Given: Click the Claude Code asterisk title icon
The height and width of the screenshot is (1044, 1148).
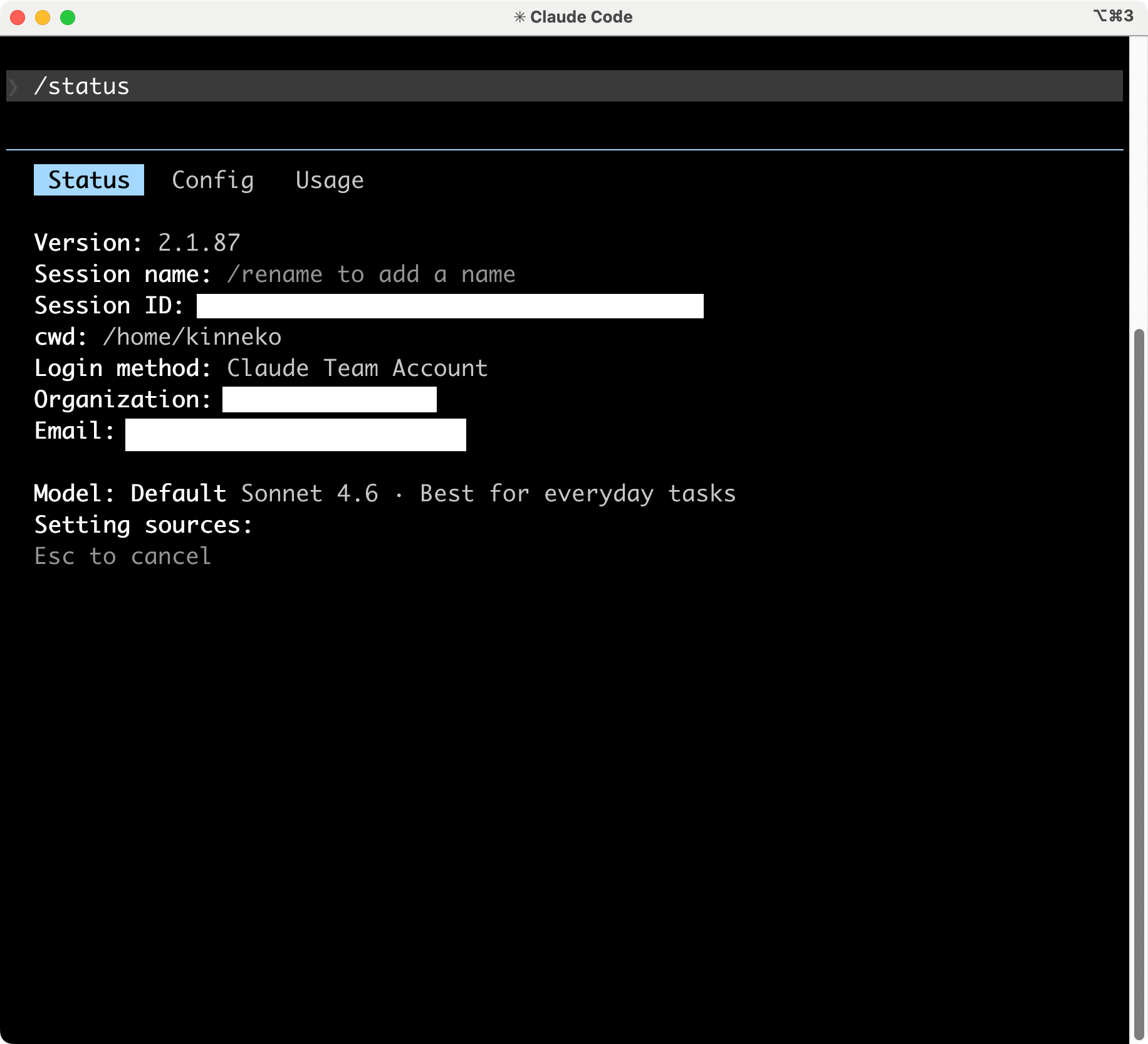Looking at the screenshot, I should [519, 17].
